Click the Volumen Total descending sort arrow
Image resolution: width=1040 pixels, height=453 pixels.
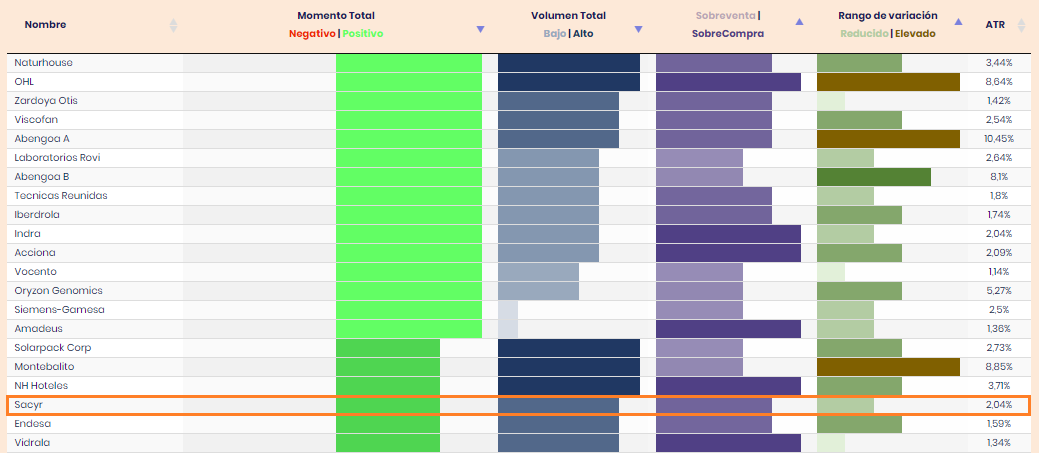point(638,28)
